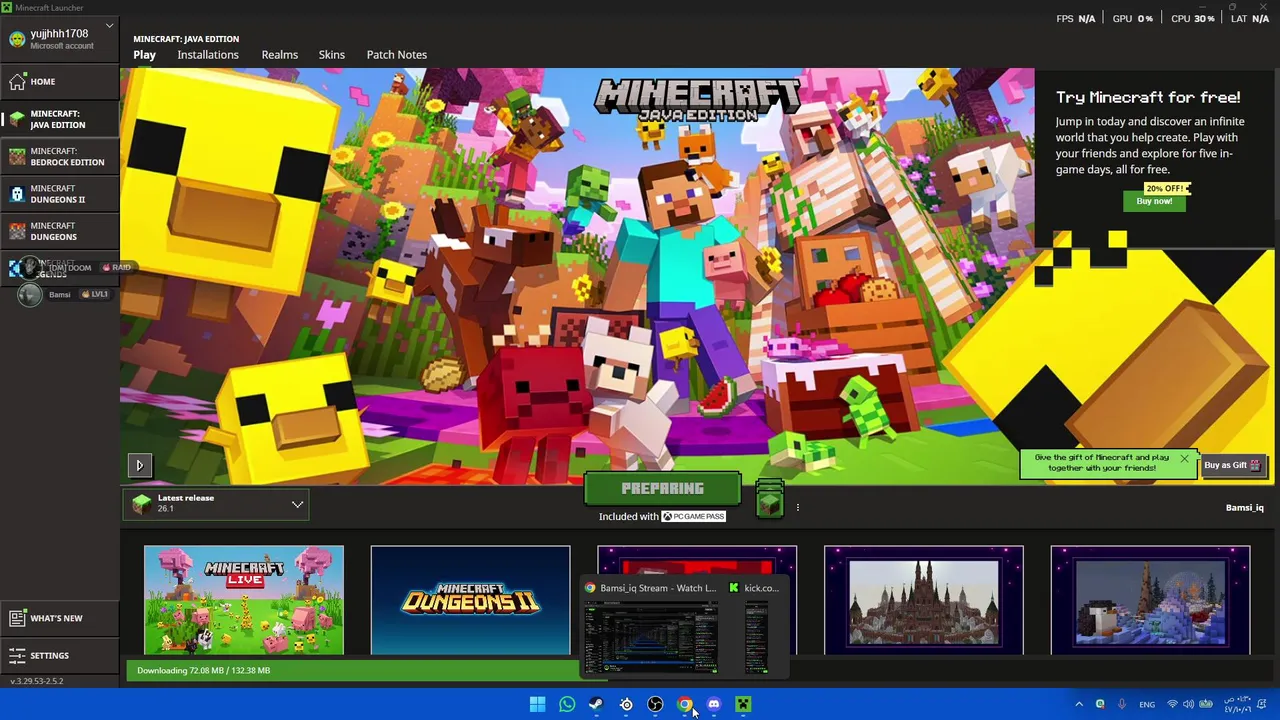Image resolution: width=1280 pixels, height=720 pixels.
Task: Open the Wi-Fi network tray icon
Action: click(1172, 705)
